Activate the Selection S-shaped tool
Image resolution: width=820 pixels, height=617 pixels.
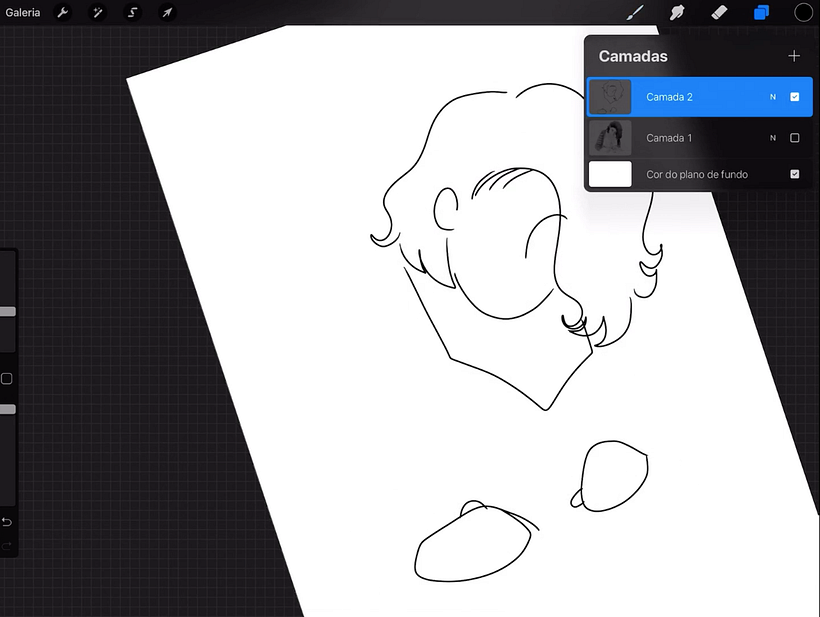[x=132, y=12]
